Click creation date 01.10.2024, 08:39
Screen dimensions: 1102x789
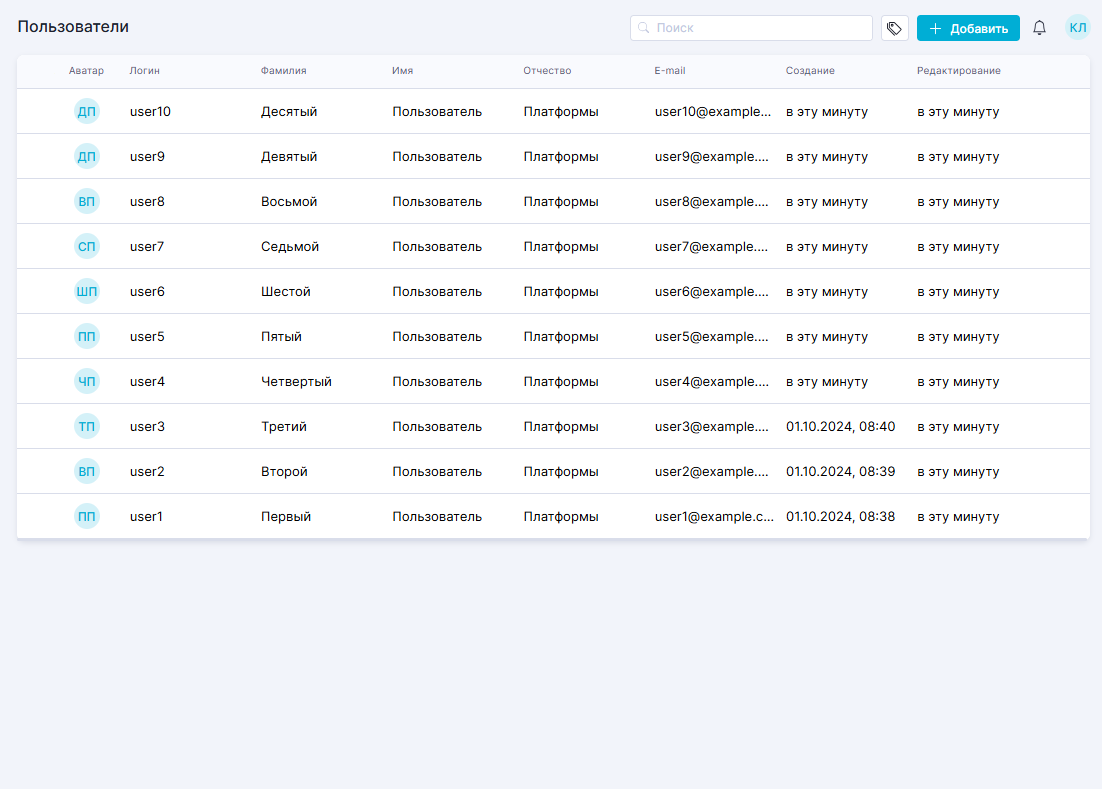click(x=840, y=472)
